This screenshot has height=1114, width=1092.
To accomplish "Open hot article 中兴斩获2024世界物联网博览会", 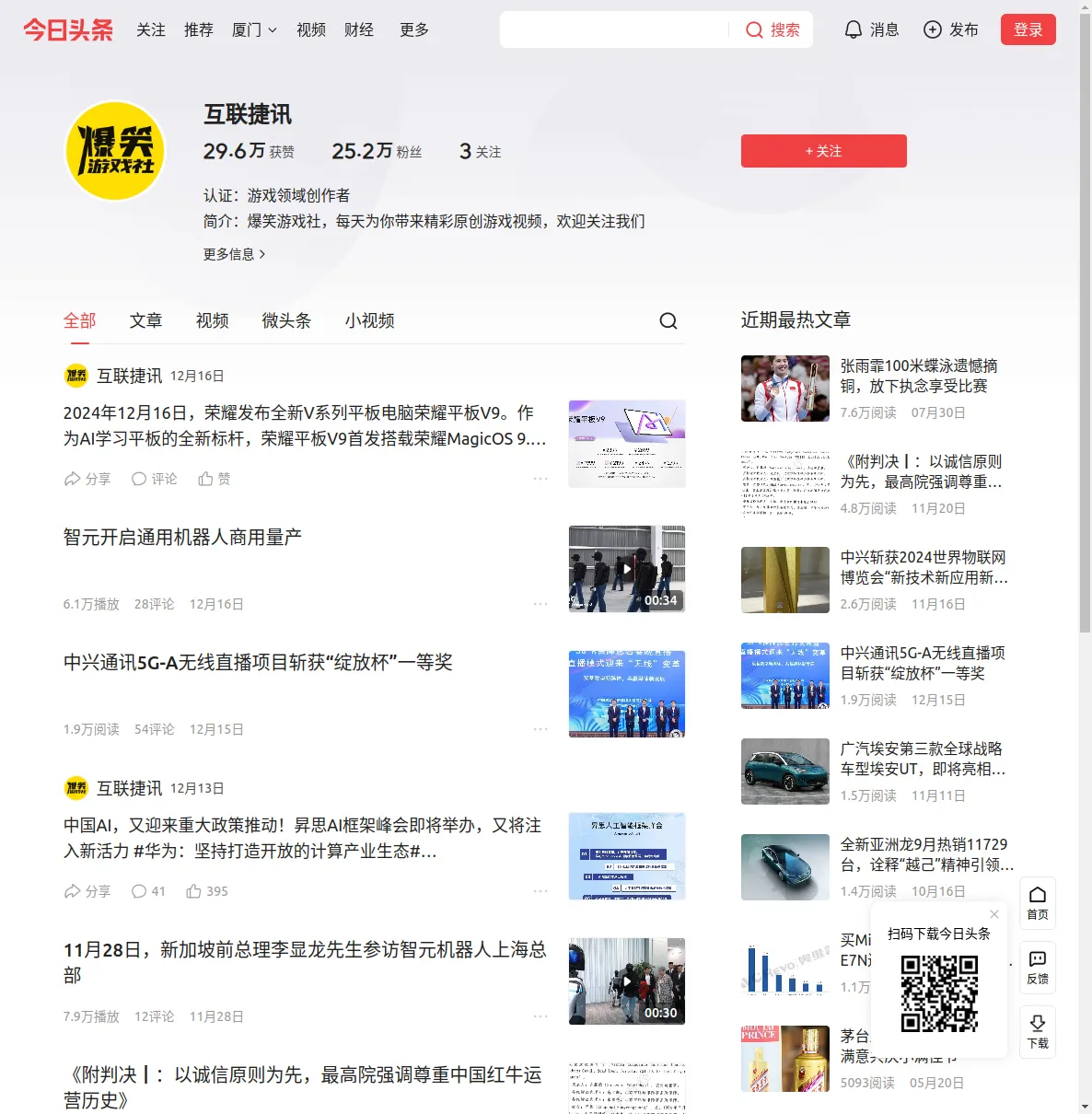I will point(924,567).
